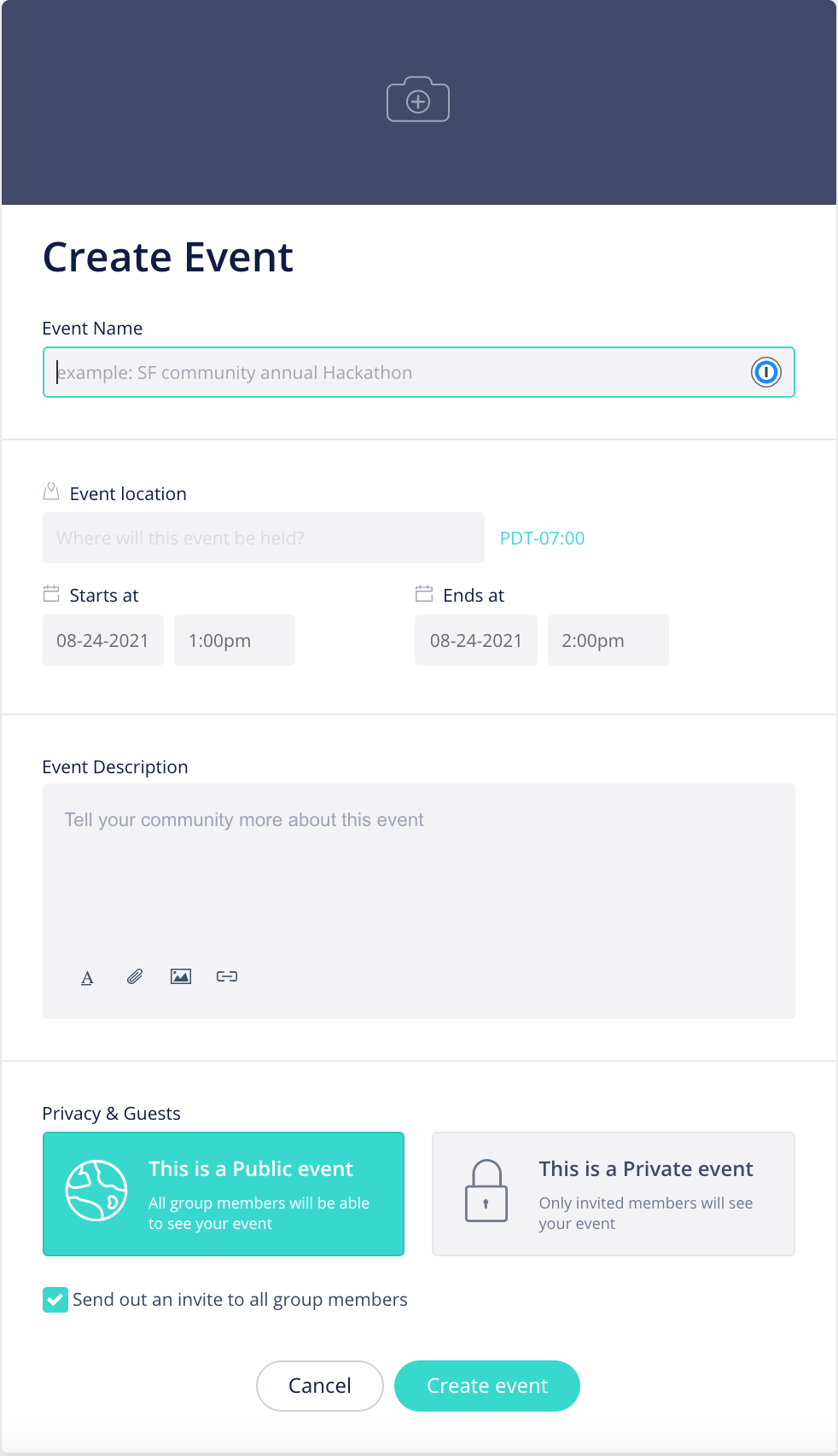Screen dimensions: 838x1456
Task: Insert a link using the chain icon
Action: [227, 976]
